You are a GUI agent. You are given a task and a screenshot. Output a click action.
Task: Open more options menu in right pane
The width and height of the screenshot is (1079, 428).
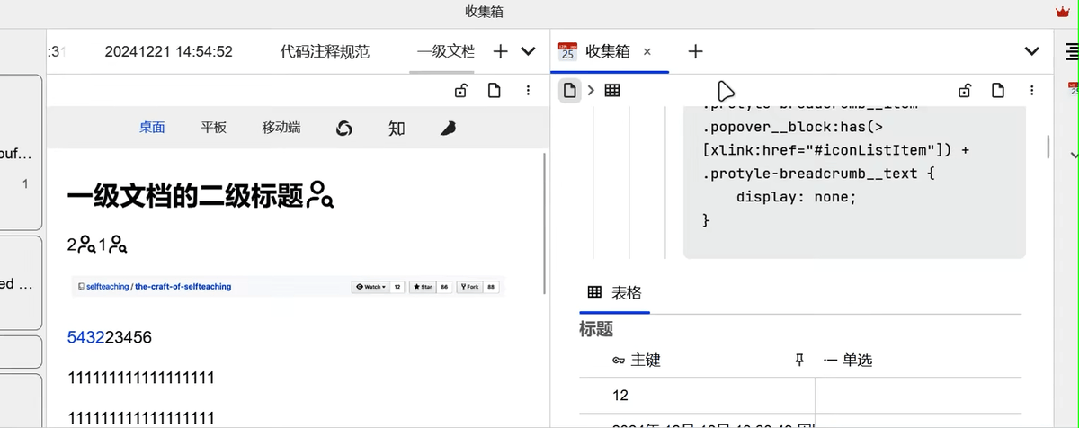pyautogui.click(x=1032, y=90)
